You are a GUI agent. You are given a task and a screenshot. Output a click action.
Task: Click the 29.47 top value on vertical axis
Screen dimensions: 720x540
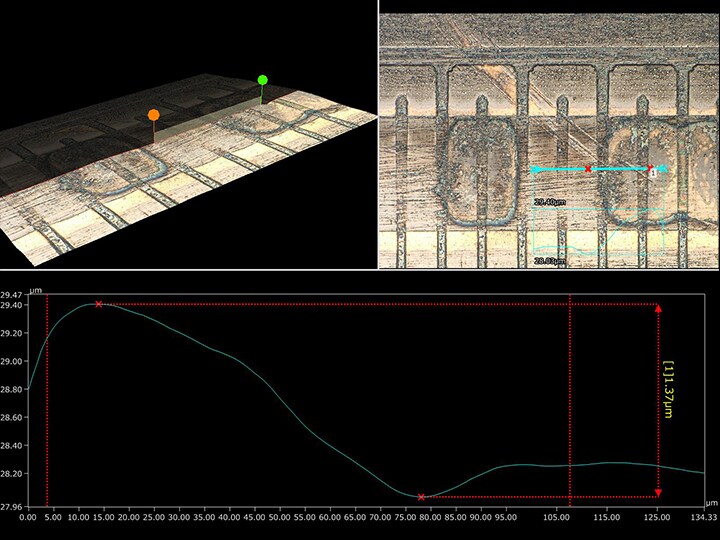click(12, 295)
